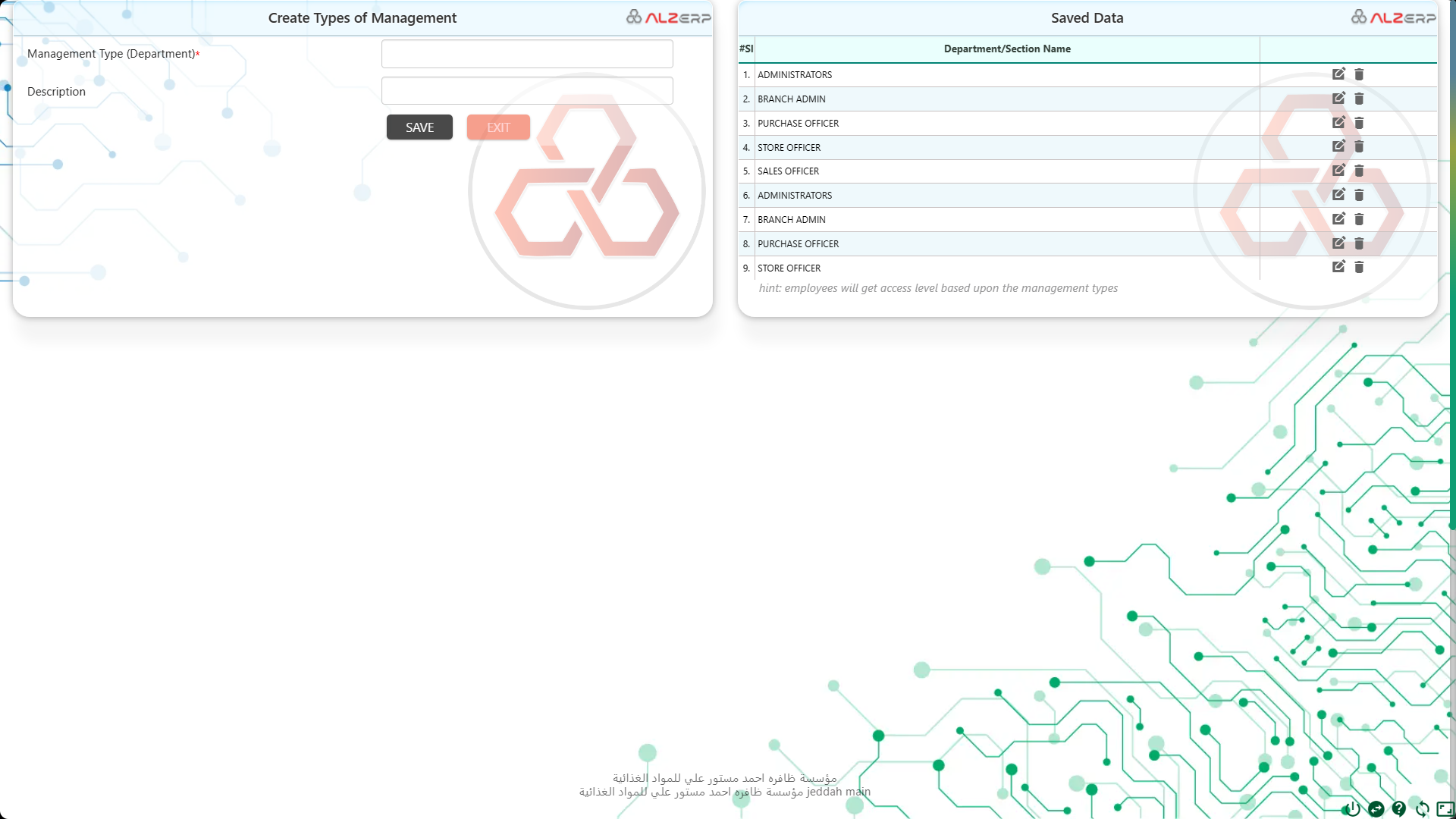Screen dimensions: 1456x819
Task: Click the Arabic company text ending 'jeddah main'
Action: click(x=725, y=792)
